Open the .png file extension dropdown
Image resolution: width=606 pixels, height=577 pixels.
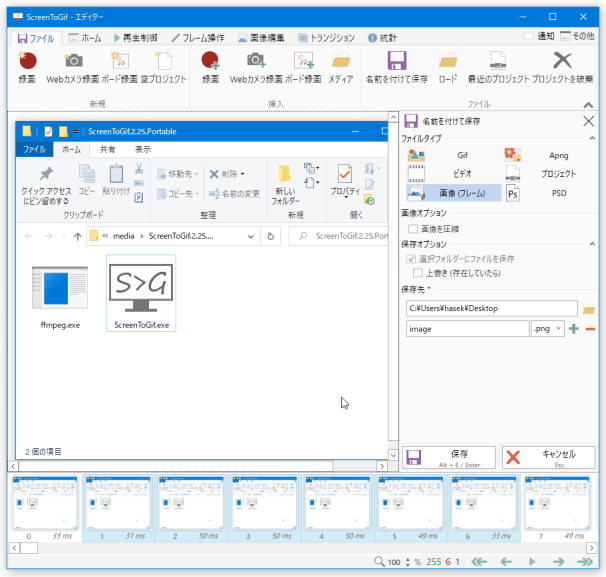pyautogui.click(x=547, y=328)
